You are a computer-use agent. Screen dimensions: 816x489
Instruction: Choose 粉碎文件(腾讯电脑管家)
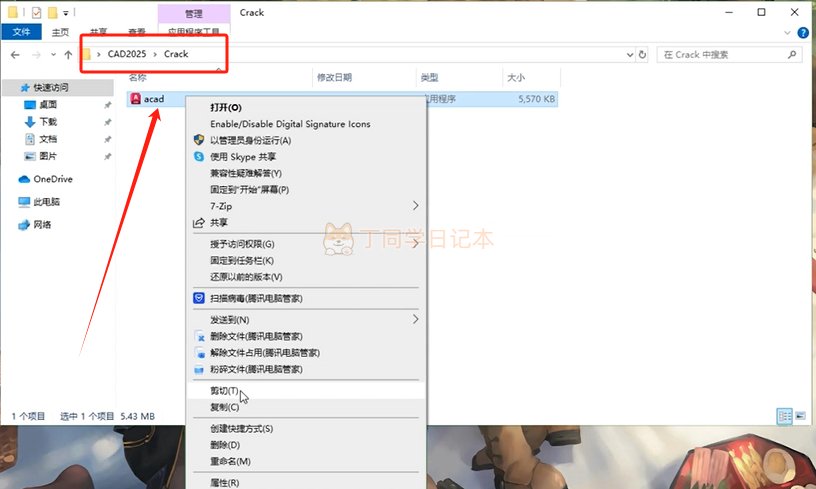(x=307, y=369)
